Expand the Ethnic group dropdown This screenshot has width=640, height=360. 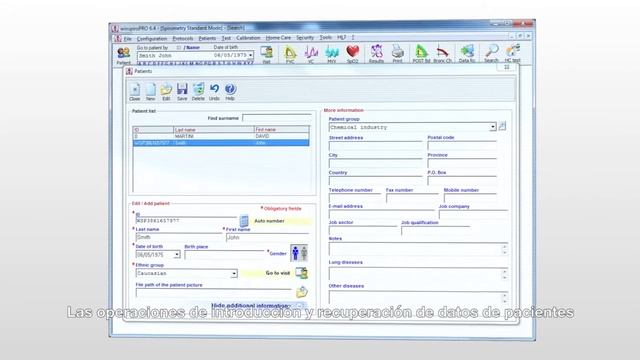234,273
